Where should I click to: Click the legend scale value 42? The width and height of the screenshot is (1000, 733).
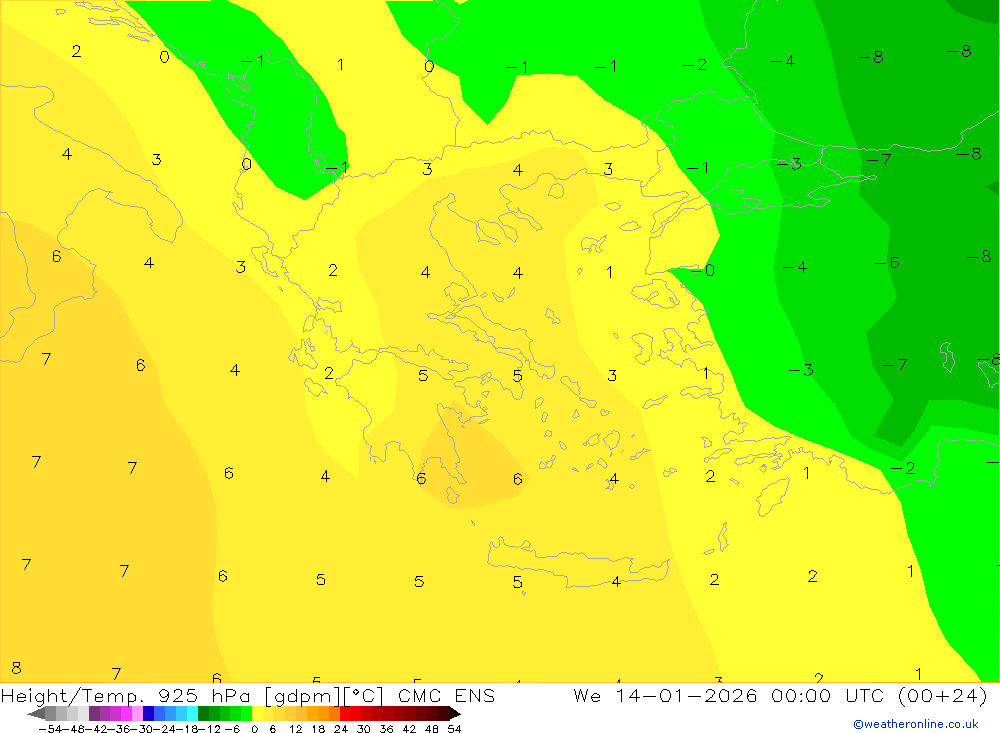(x=409, y=729)
